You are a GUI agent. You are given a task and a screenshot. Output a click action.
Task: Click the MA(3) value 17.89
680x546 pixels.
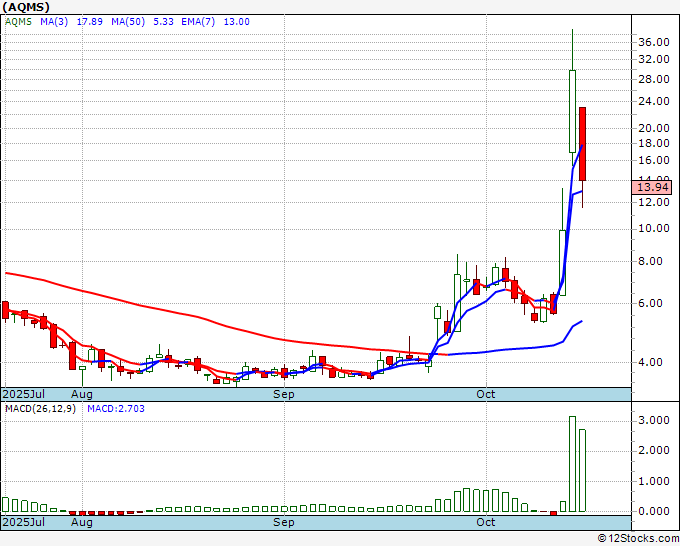point(90,22)
